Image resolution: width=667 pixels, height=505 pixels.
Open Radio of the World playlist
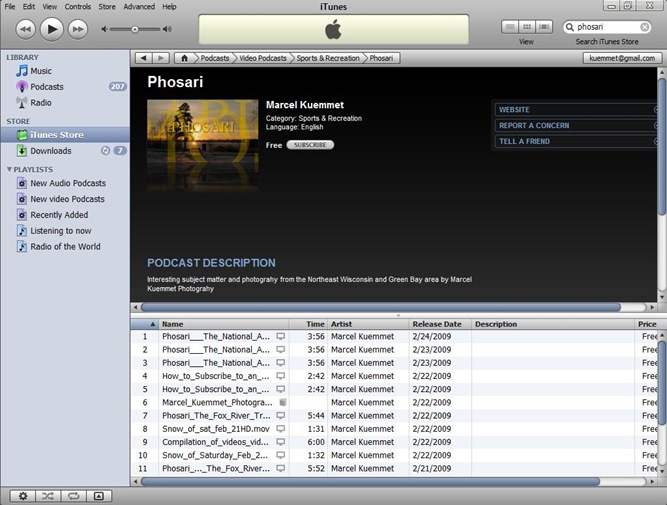(x=66, y=247)
